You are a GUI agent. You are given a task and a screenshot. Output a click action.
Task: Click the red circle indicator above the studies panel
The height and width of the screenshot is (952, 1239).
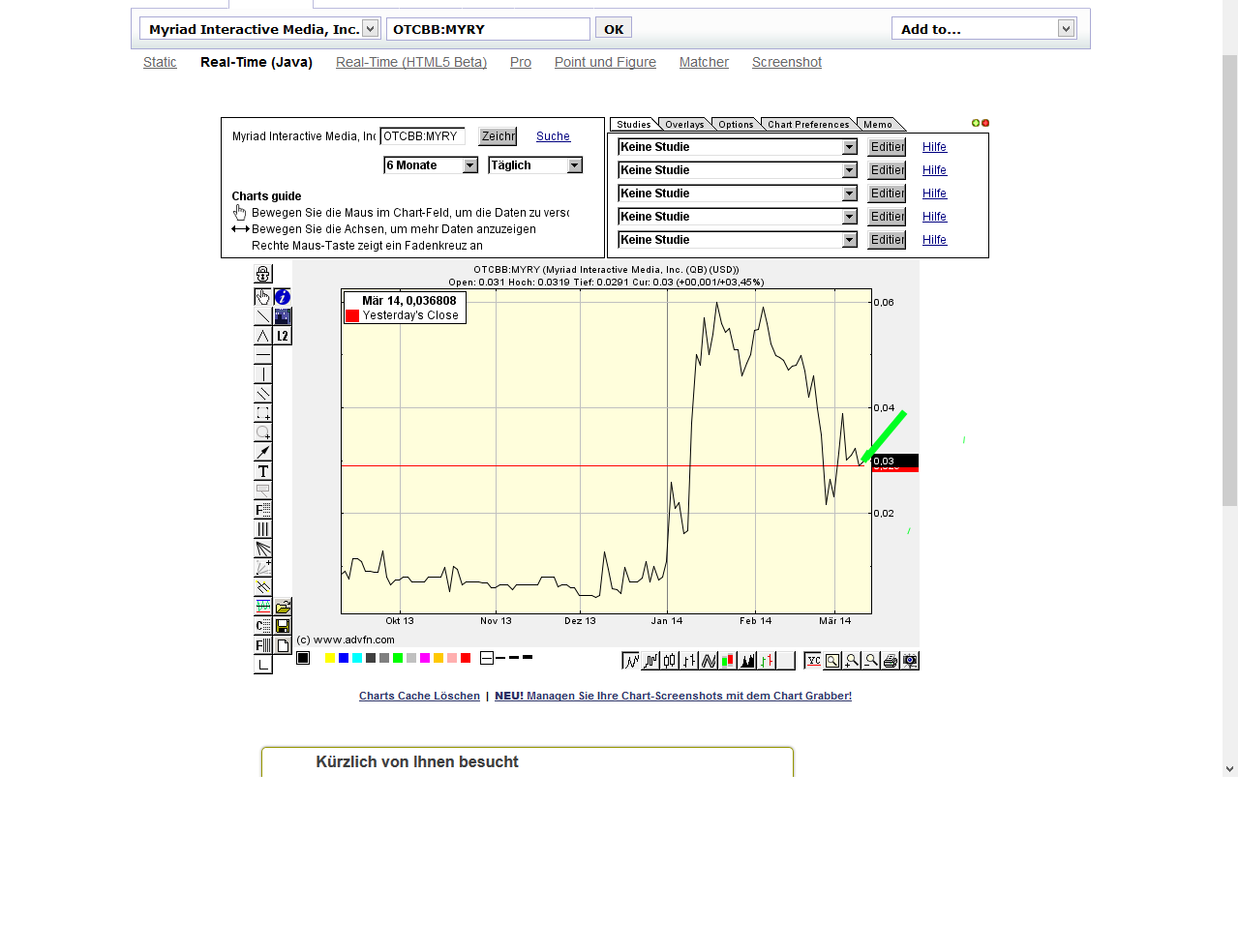[x=985, y=123]
